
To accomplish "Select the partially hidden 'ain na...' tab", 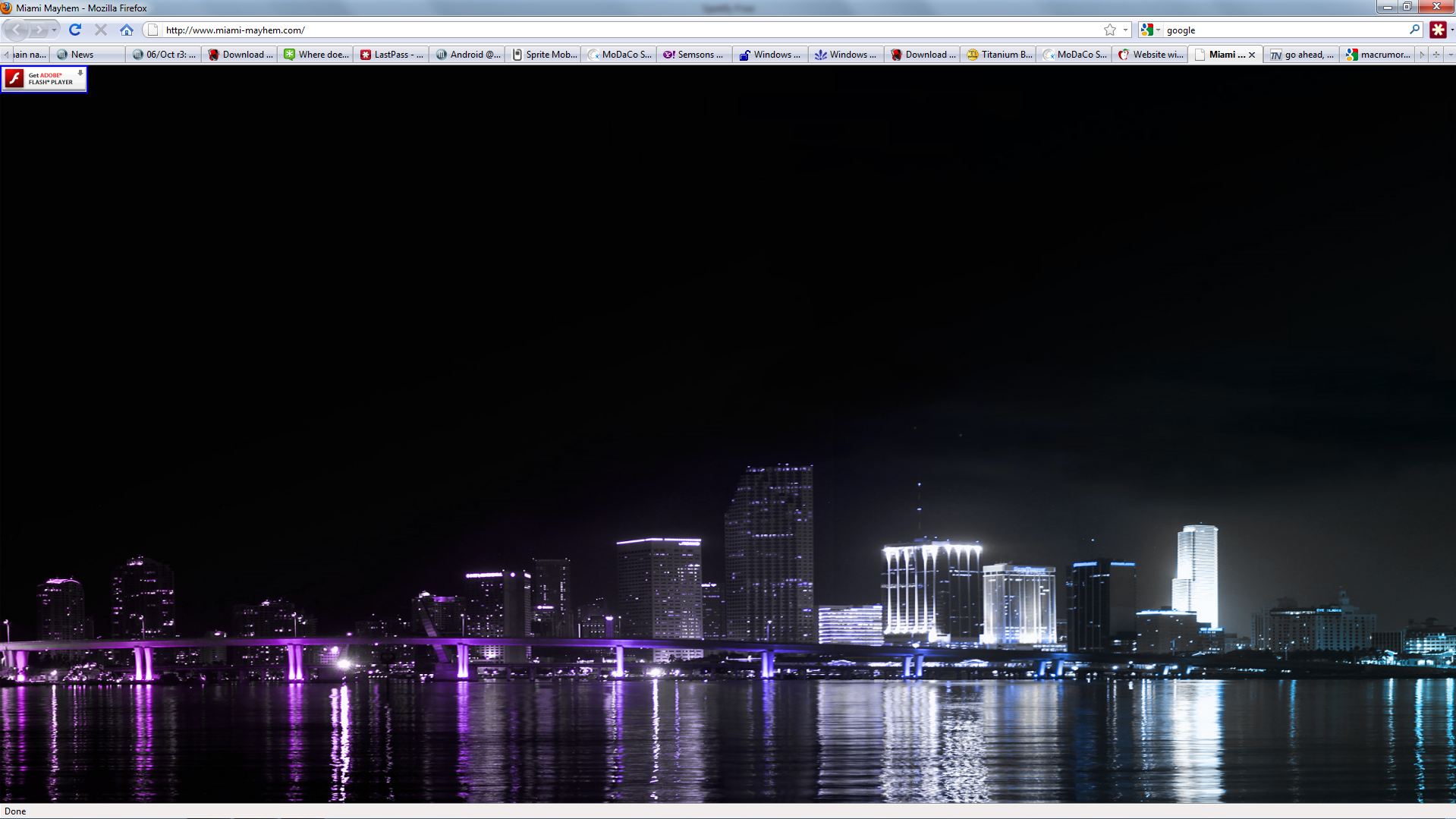I will pyautogui.click(x=30, y=55).
